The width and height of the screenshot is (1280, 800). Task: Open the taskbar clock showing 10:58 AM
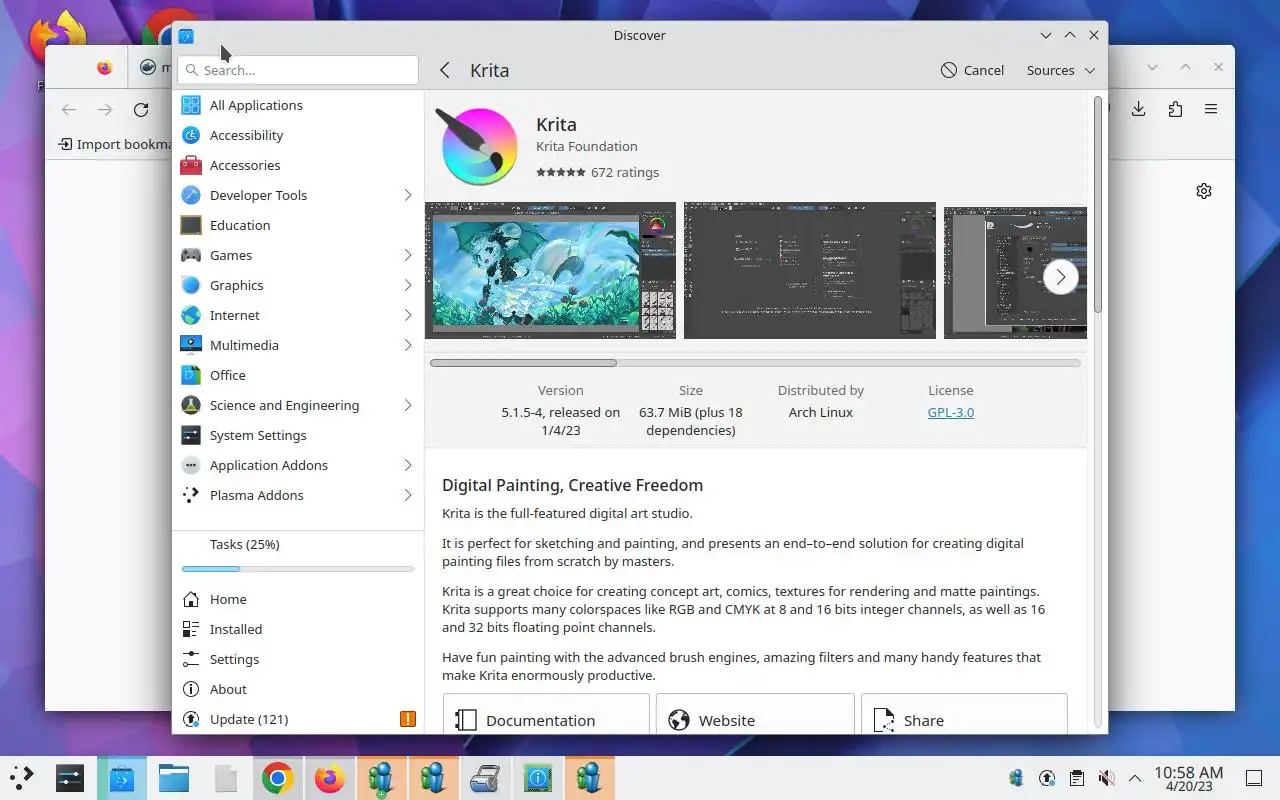[1189, 778]
